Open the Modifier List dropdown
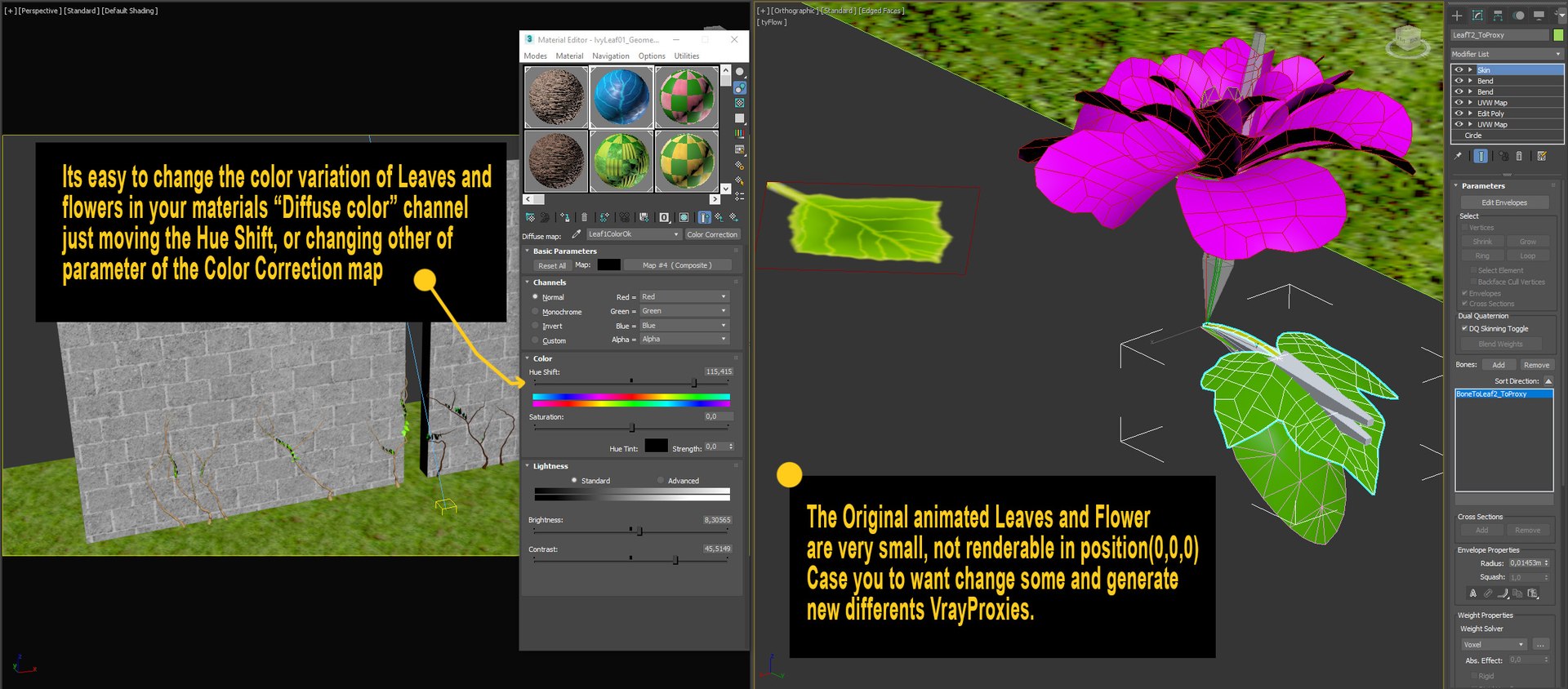The width and height of the screenshot is (1568, 689). (x=1507, y=54)
